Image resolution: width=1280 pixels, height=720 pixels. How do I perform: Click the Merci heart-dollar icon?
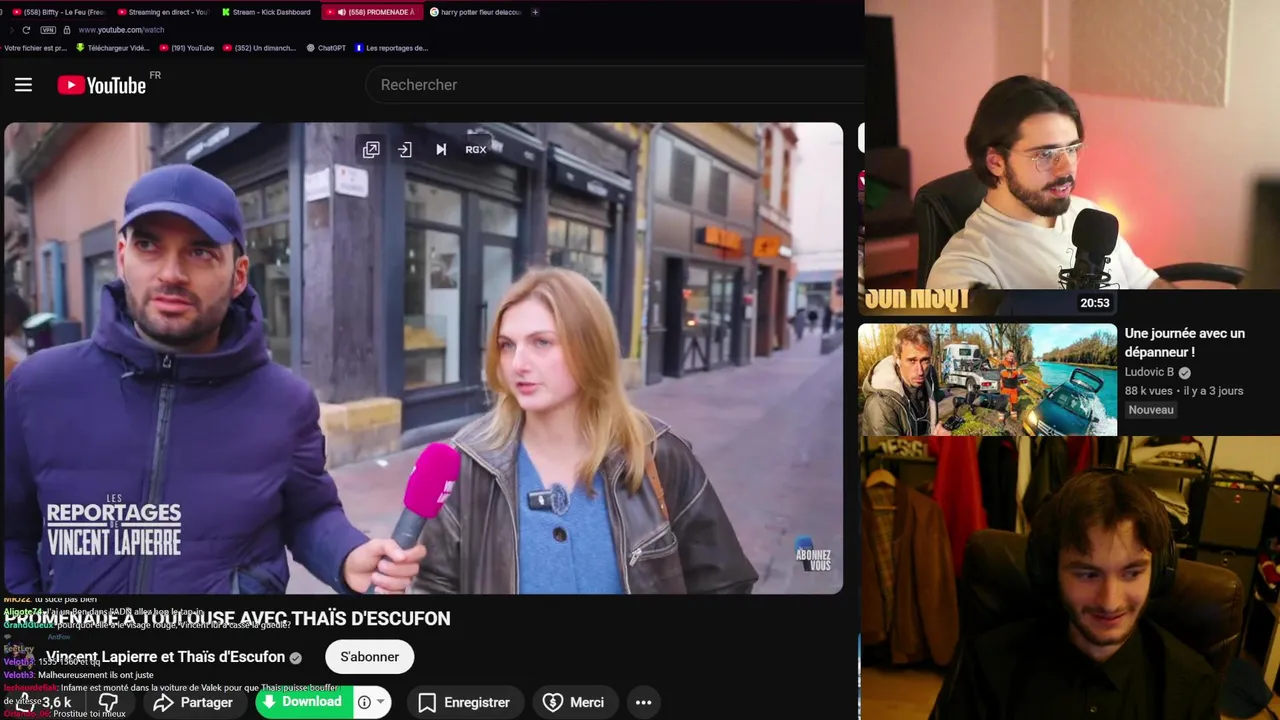point(553,703)
